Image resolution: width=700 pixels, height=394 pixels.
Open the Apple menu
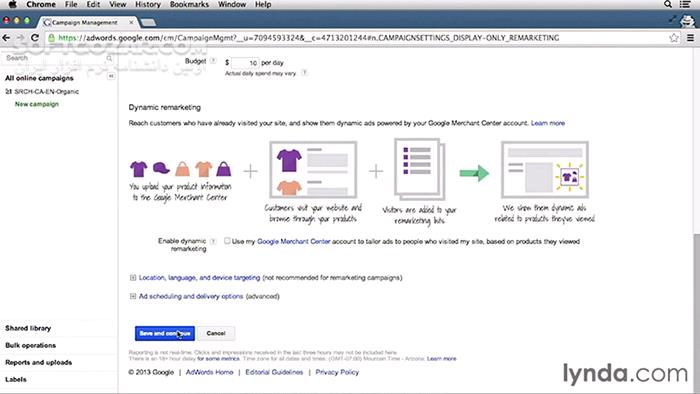[x=12, y=4]
